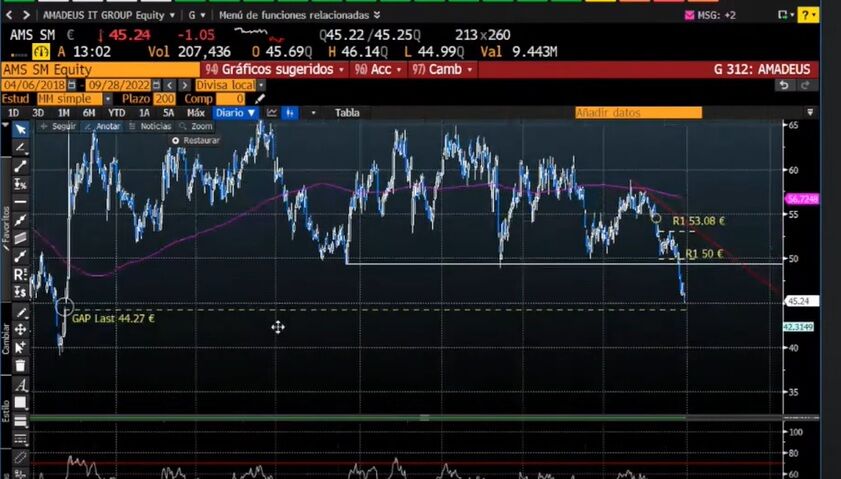Viewport: 841px width, 479px height.
Task: Select the R resistance levels tool
Action: (x=20, y=274)
